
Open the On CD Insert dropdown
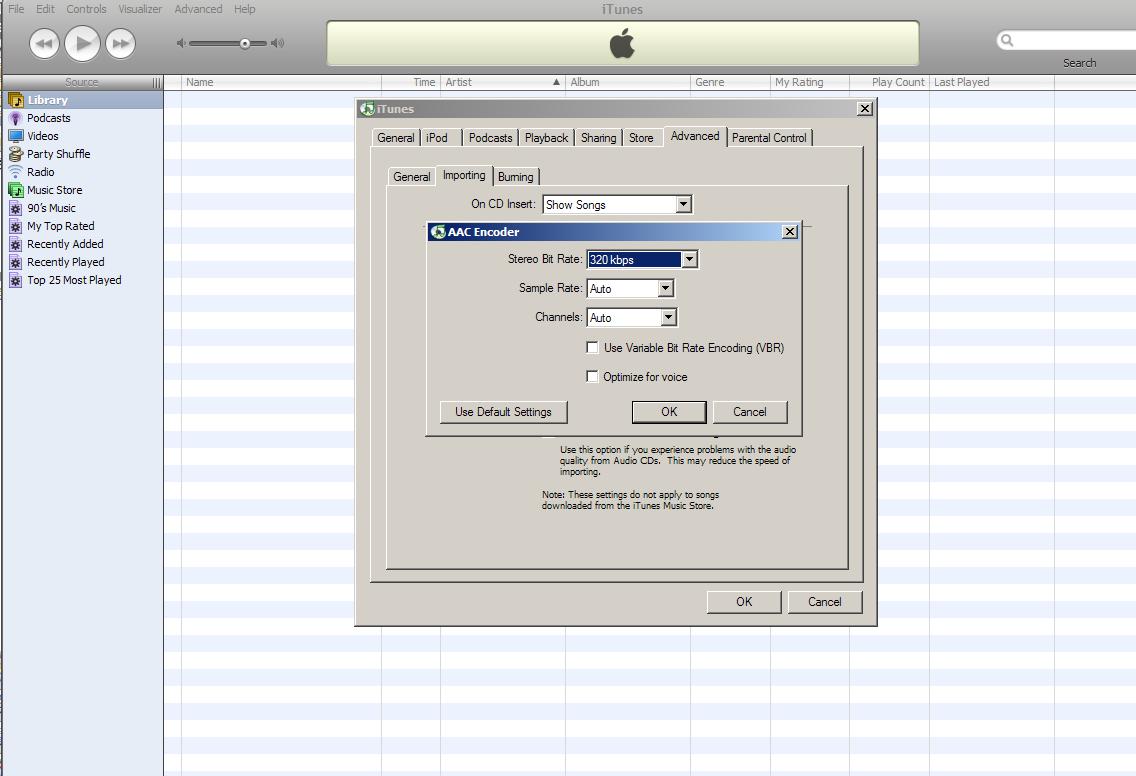684,204
